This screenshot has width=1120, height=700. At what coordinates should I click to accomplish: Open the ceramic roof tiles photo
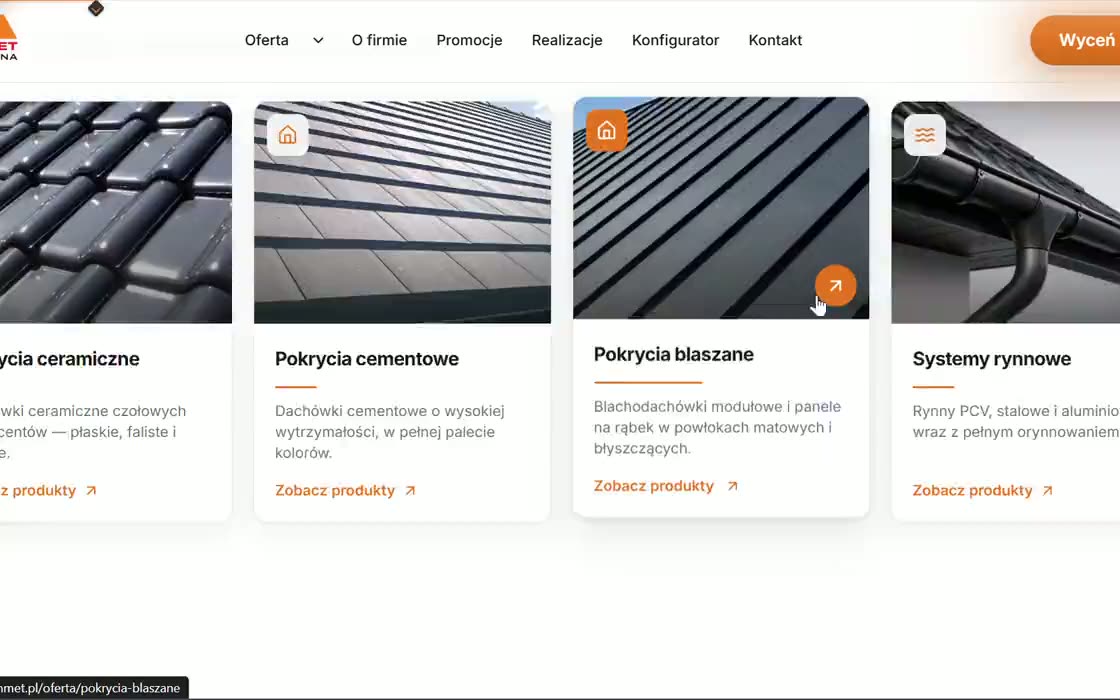coord(116,212)
